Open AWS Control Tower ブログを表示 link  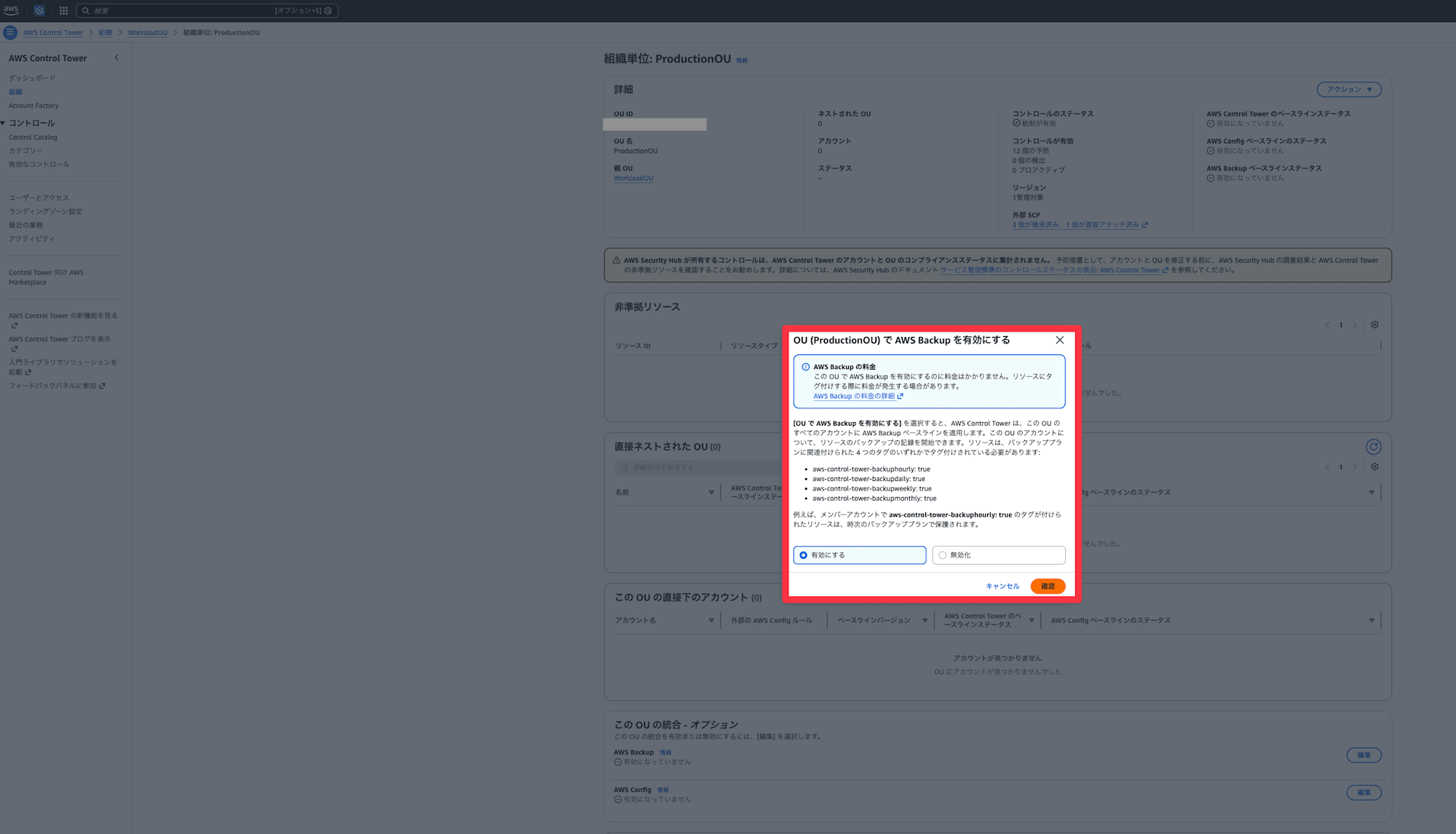click(60, 343)
